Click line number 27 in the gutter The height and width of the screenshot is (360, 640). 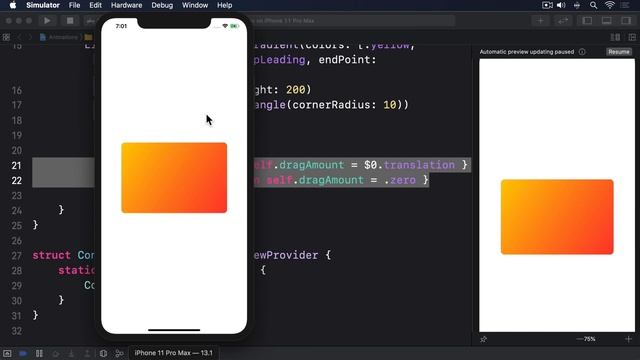click(16, 256)
